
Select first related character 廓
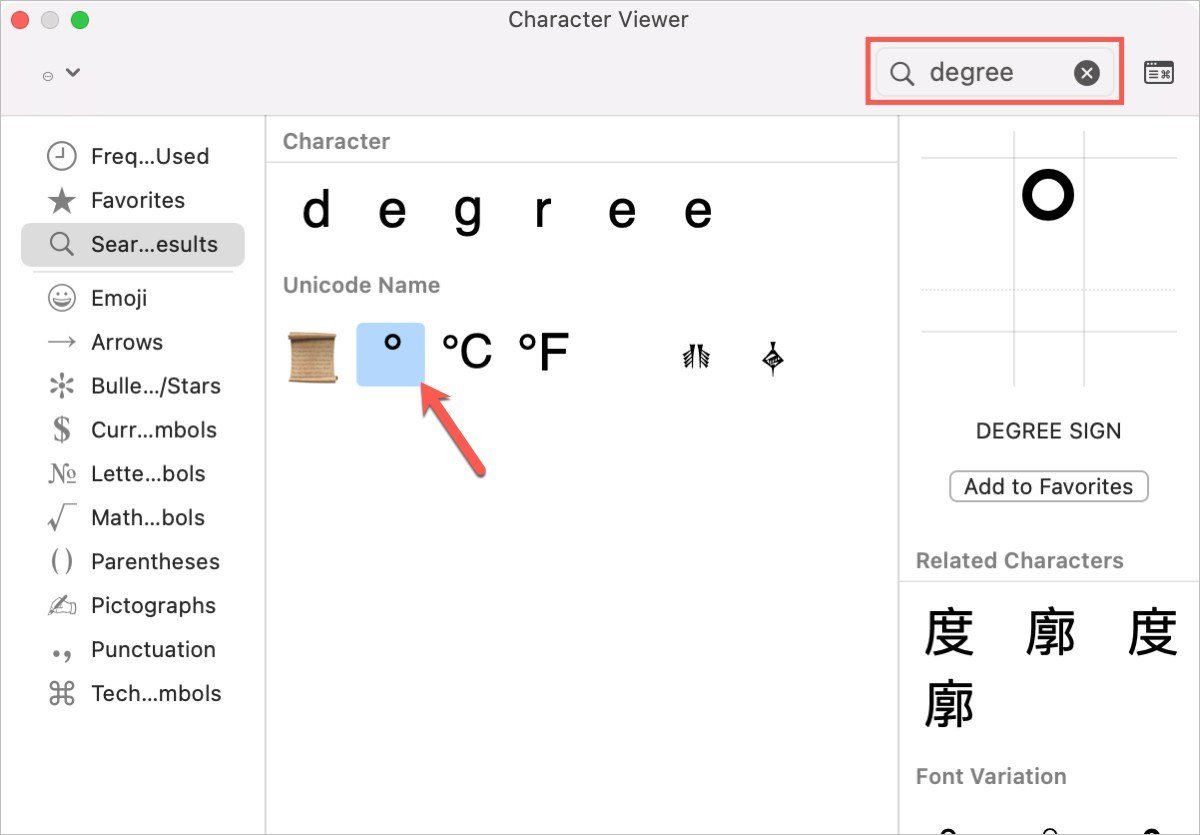pos(1051,634)
